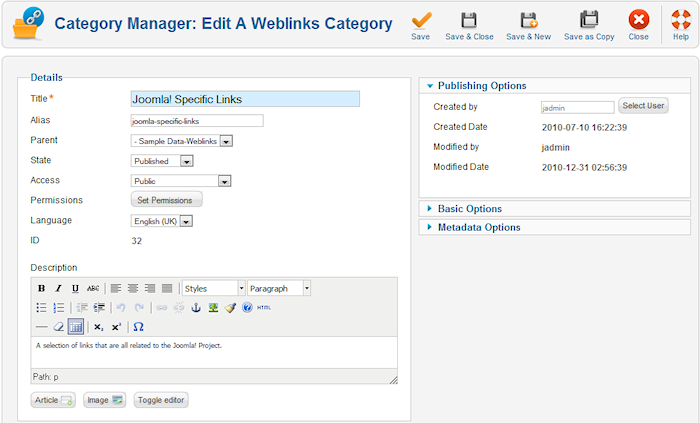Screen dimensions: 700x423
Task: Click the Modified Date value 2010-12-31 02:56:39
Action: (x=584, y=168)
